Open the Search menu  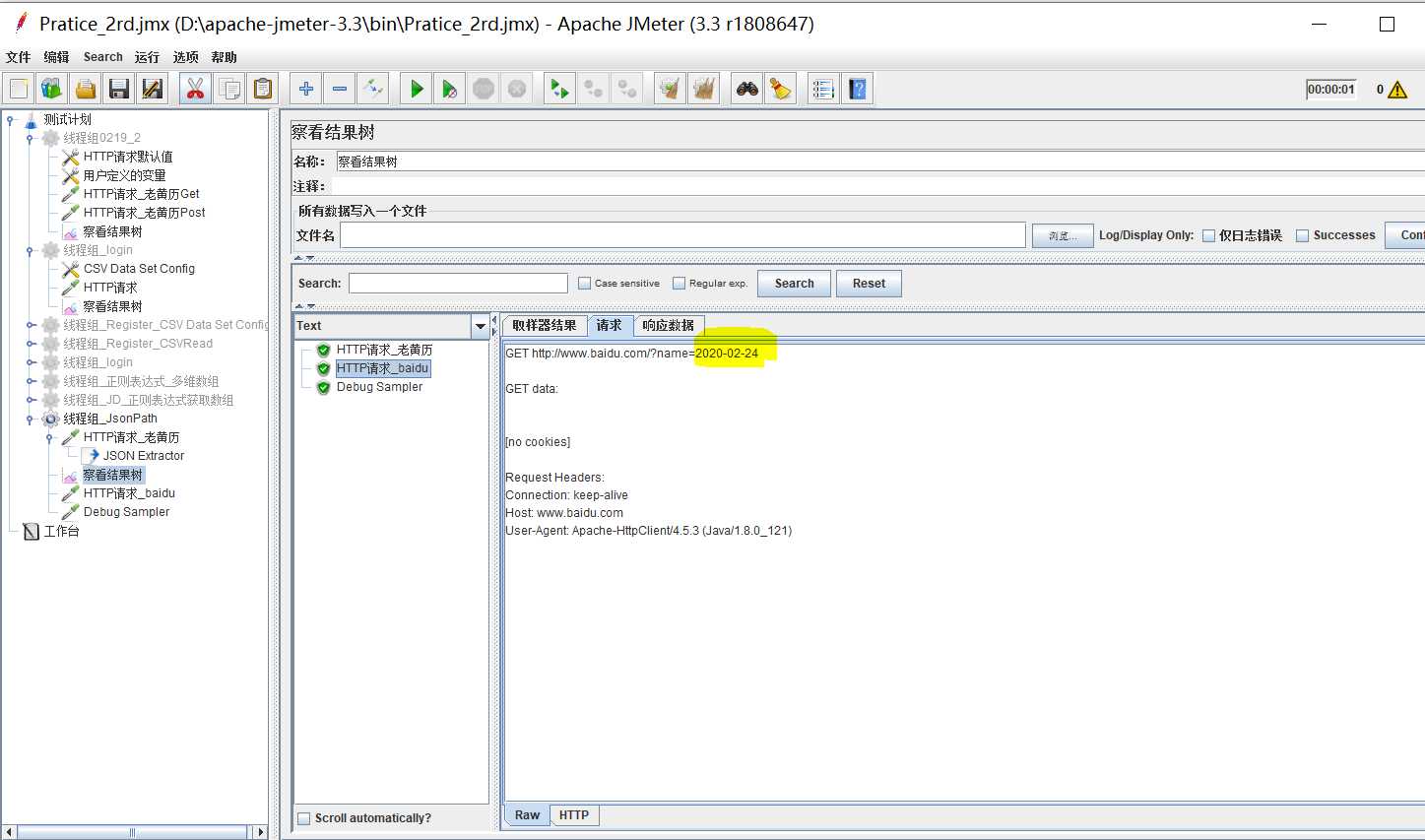(x=102, y=57)
